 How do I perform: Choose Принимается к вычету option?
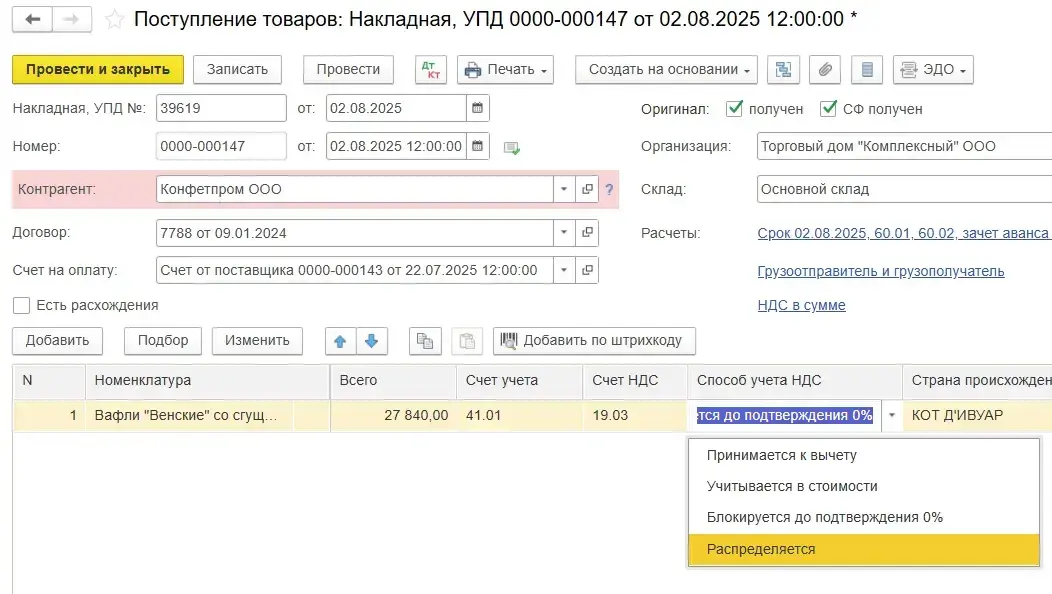click(x=781, y=455)
